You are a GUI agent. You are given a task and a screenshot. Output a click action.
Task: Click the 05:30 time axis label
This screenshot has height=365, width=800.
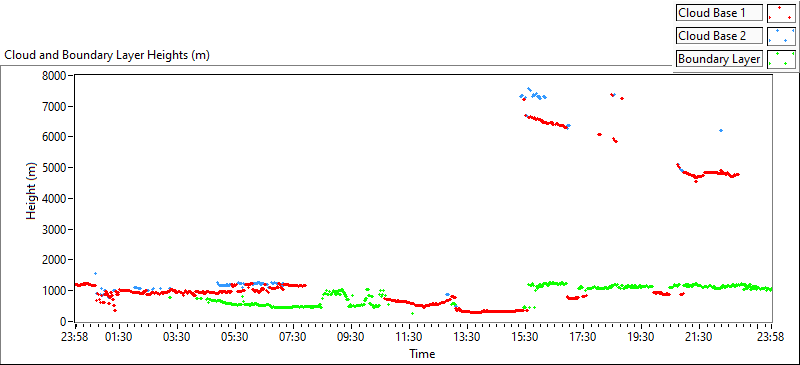pos(236,336)
